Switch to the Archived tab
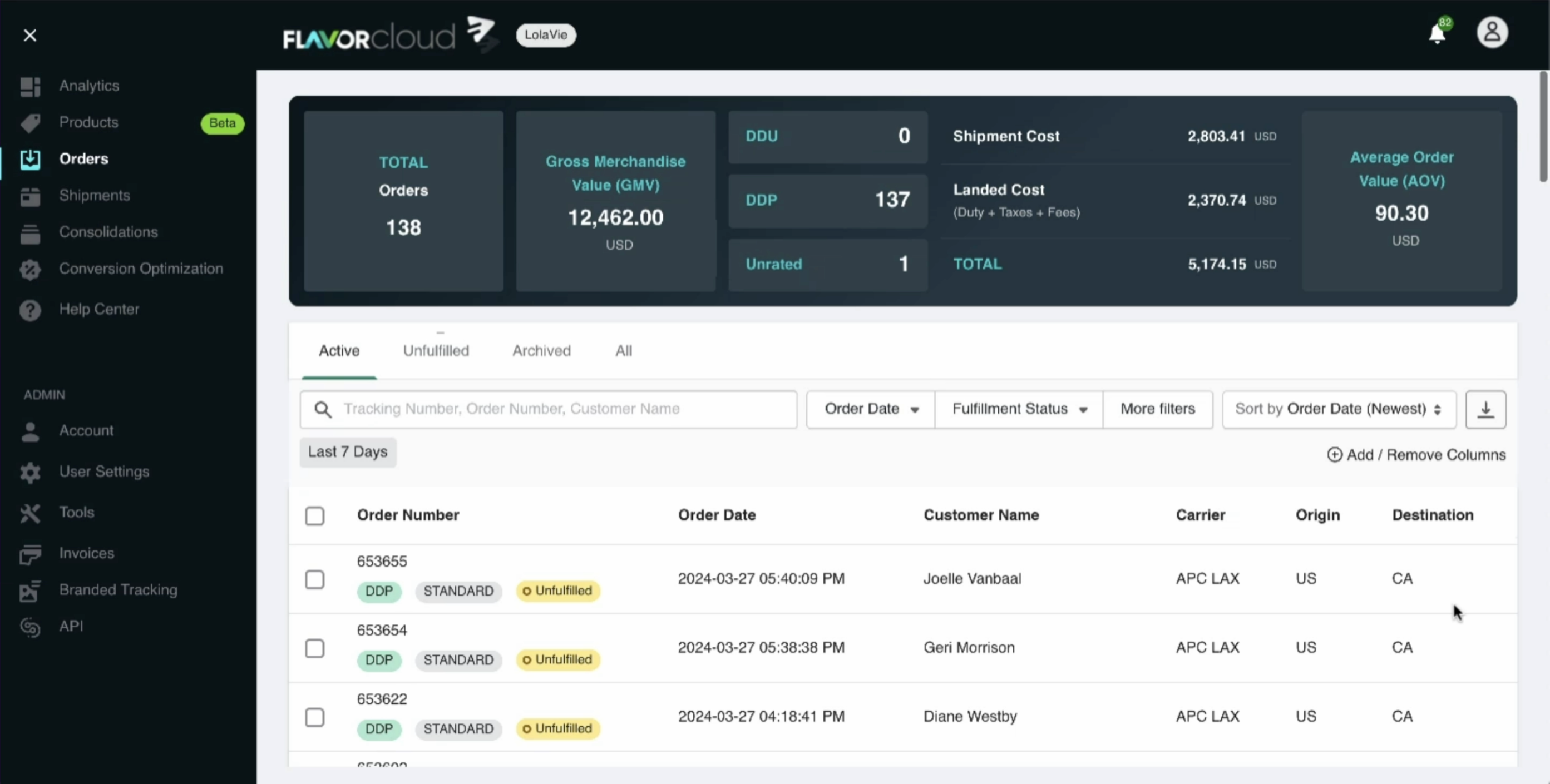The height and width of the screenshot is (784, 1550). (x=541, y=351)
